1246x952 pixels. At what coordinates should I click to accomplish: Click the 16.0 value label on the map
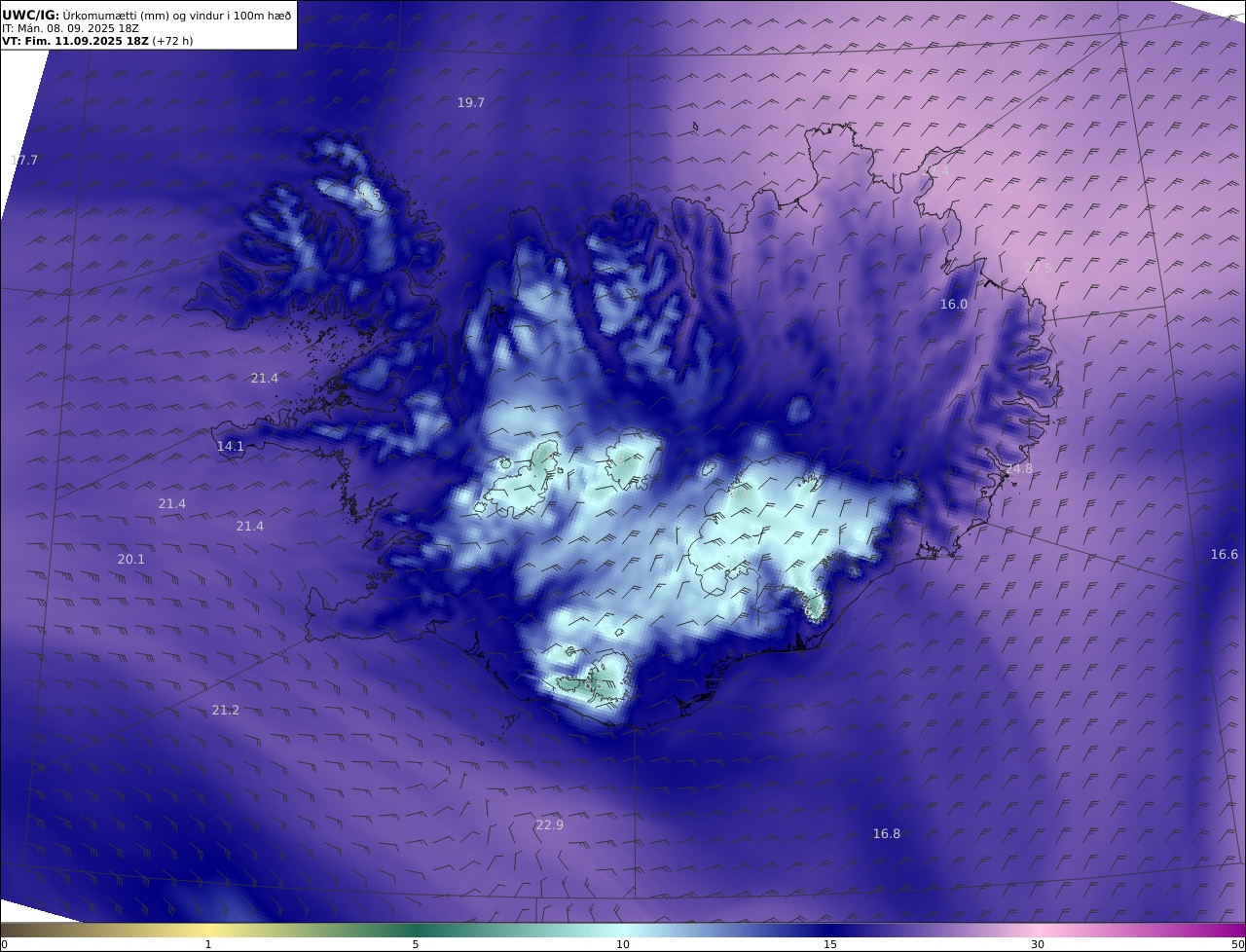click(954, 304)
